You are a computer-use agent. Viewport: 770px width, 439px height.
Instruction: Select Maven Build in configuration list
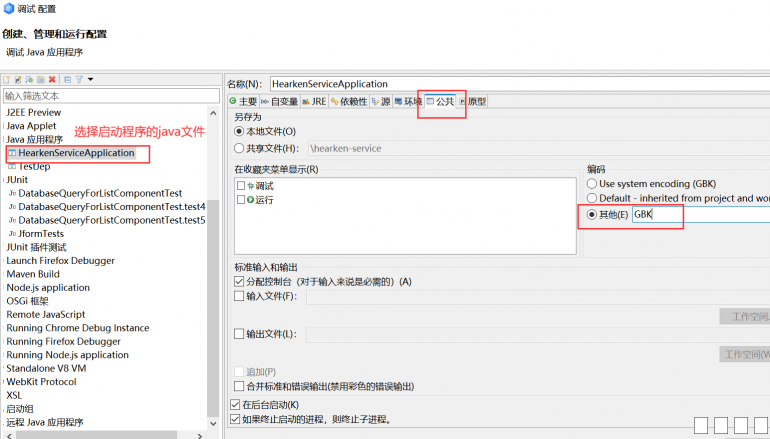(x=33, y=274)
